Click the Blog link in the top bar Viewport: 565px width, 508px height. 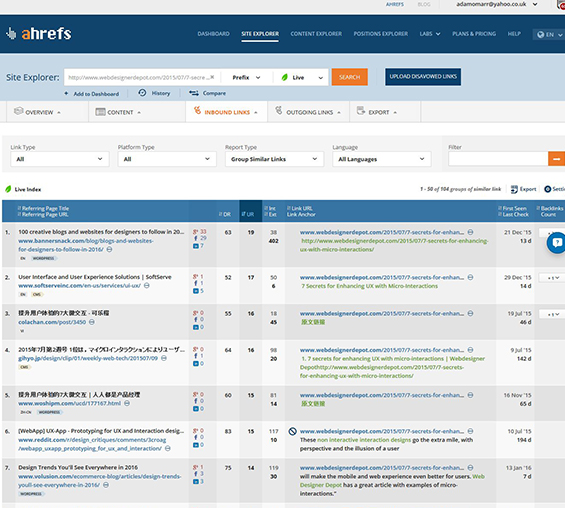click(x=424, y=4)
